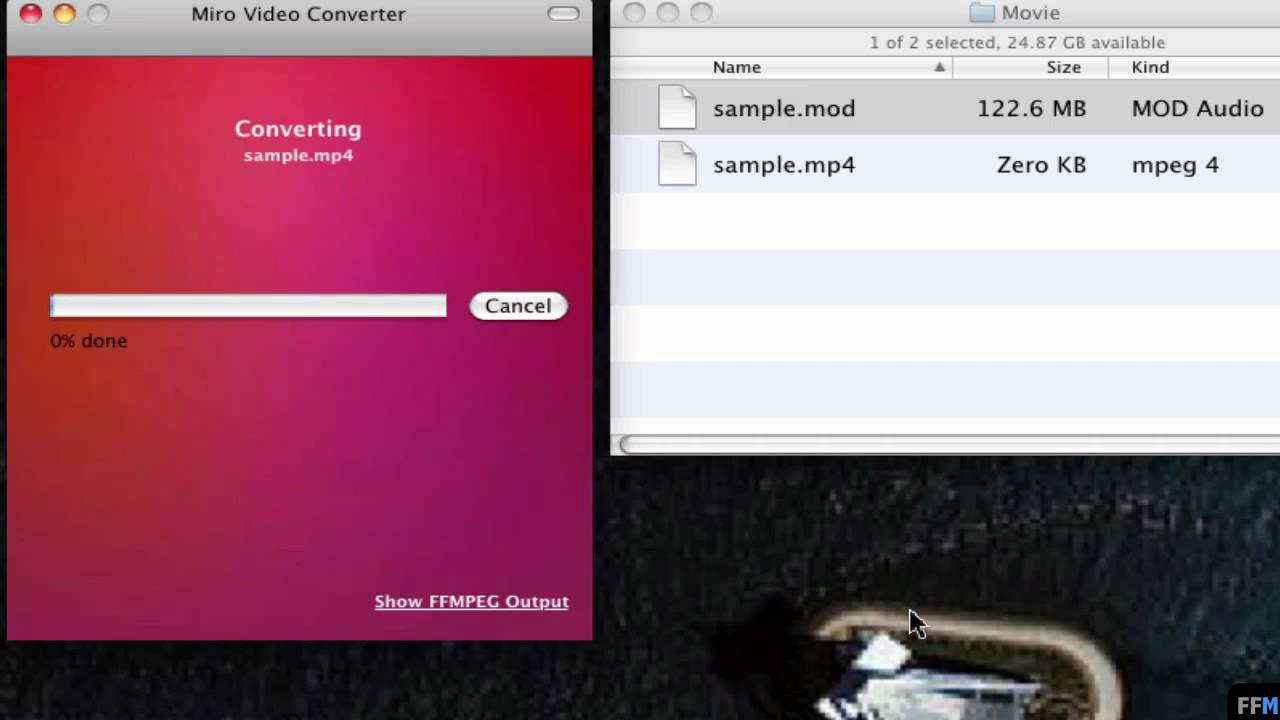Select the sample.mp4 file name

point(784,165)
